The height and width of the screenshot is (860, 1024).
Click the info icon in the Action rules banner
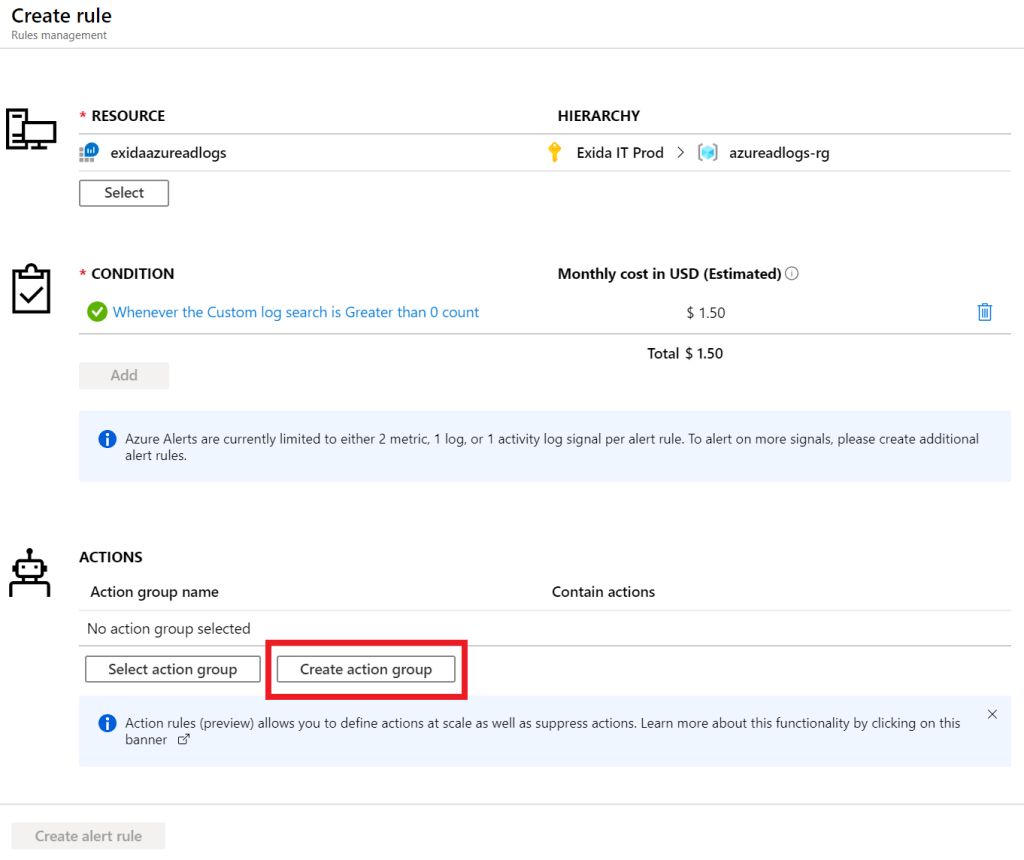tap(107, 722)
